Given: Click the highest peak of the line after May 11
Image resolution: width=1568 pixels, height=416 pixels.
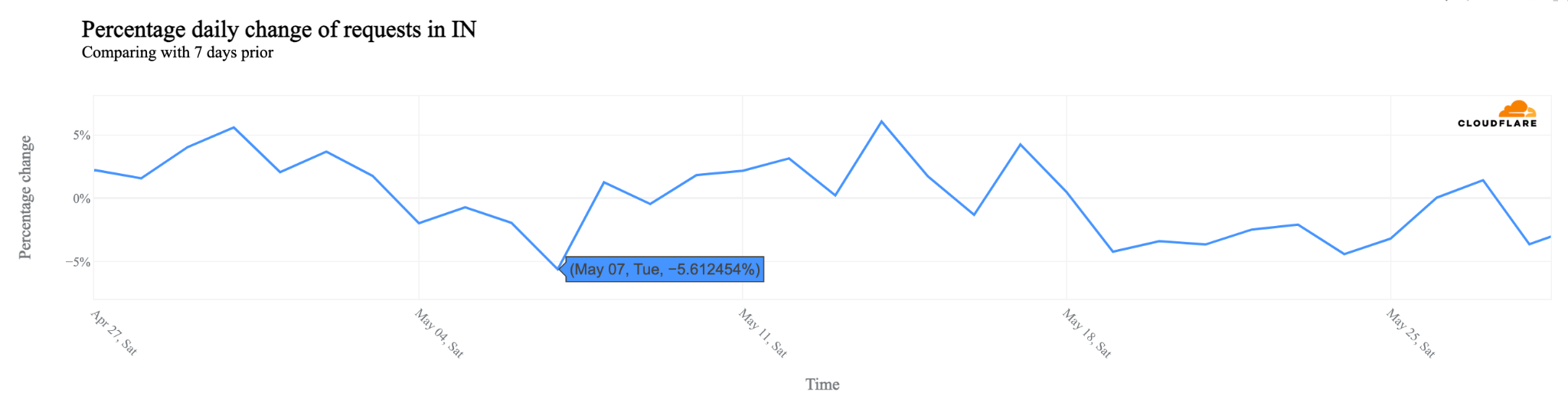Looking at the screenshot, I should click(x=881, y=121).
